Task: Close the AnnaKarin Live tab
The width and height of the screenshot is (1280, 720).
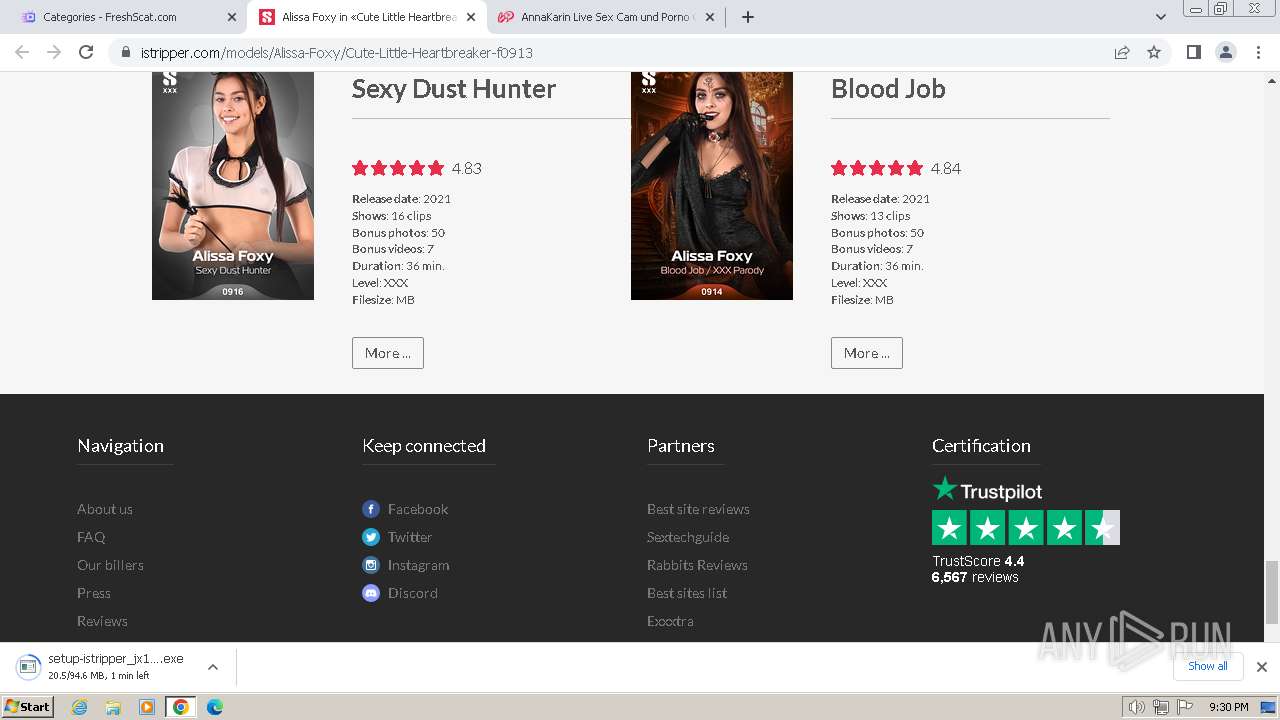Action: coord(710,17)
